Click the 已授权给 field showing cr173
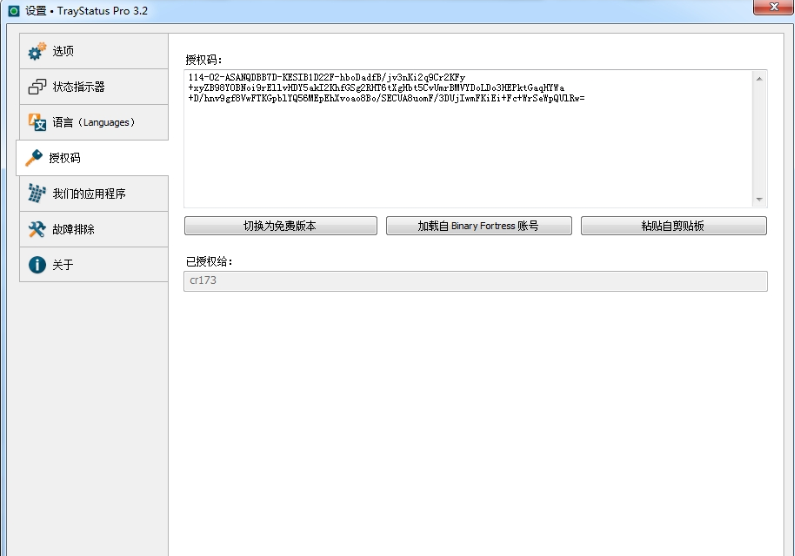Viewport: 795px width, 556px height. pos(475,281)
